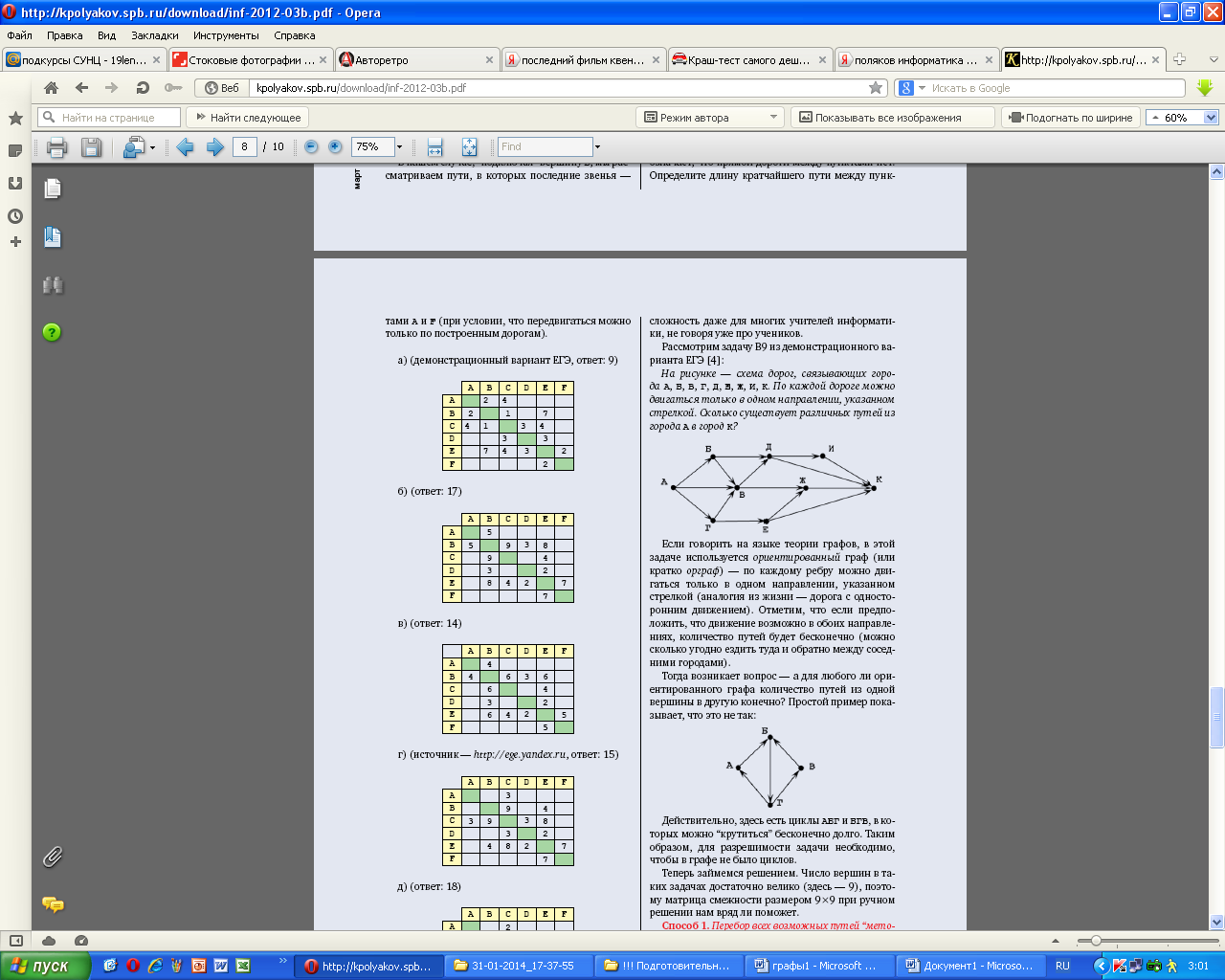Screen dimensions: 1225x980
Task: Open History clock panel in sidebar
Action: (x=15, y=215)
